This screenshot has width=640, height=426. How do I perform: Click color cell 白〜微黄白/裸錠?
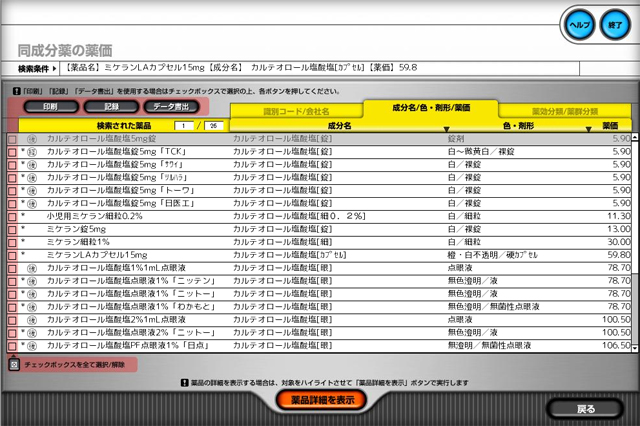481,151
